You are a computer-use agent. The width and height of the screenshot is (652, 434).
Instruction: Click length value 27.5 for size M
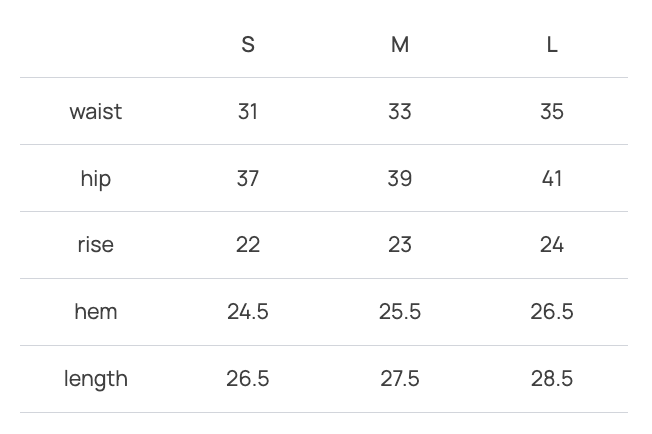[x=400, y=379]
